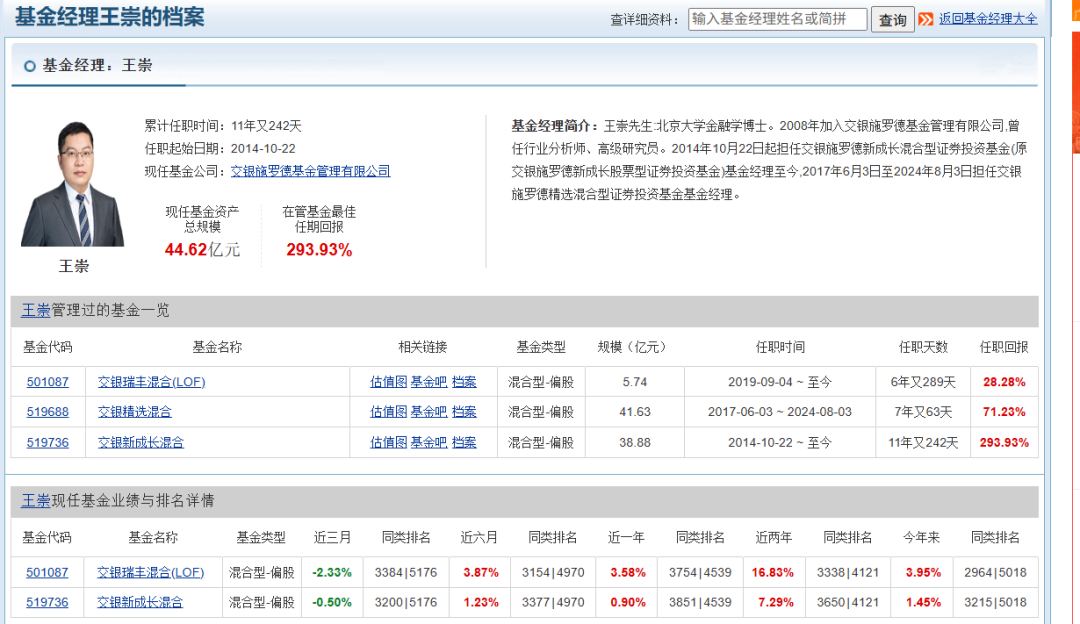Click the 近一年 column header
This screenshot has height=624, width=1080.
click(626, 537)
